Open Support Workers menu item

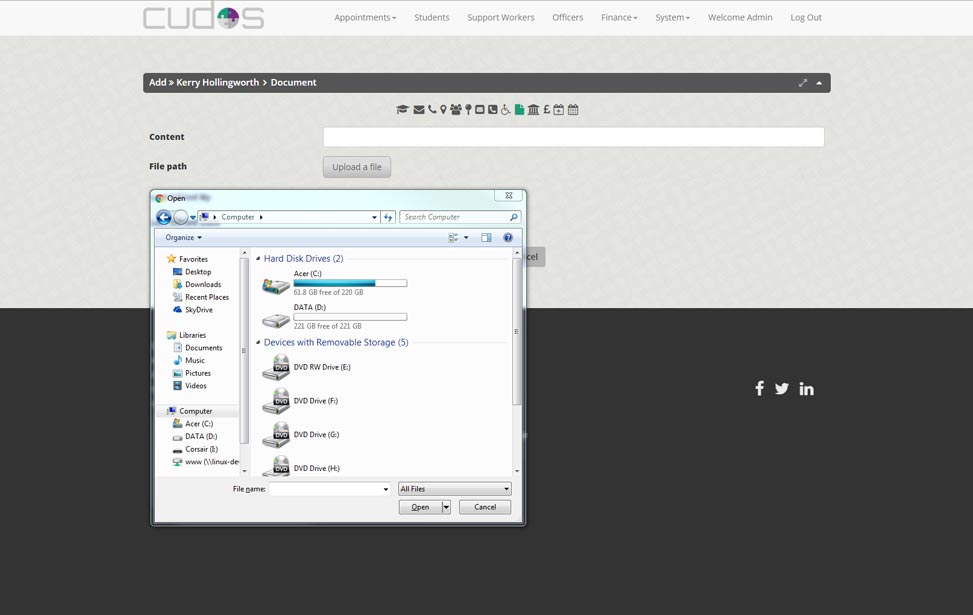tap(500, 17)
